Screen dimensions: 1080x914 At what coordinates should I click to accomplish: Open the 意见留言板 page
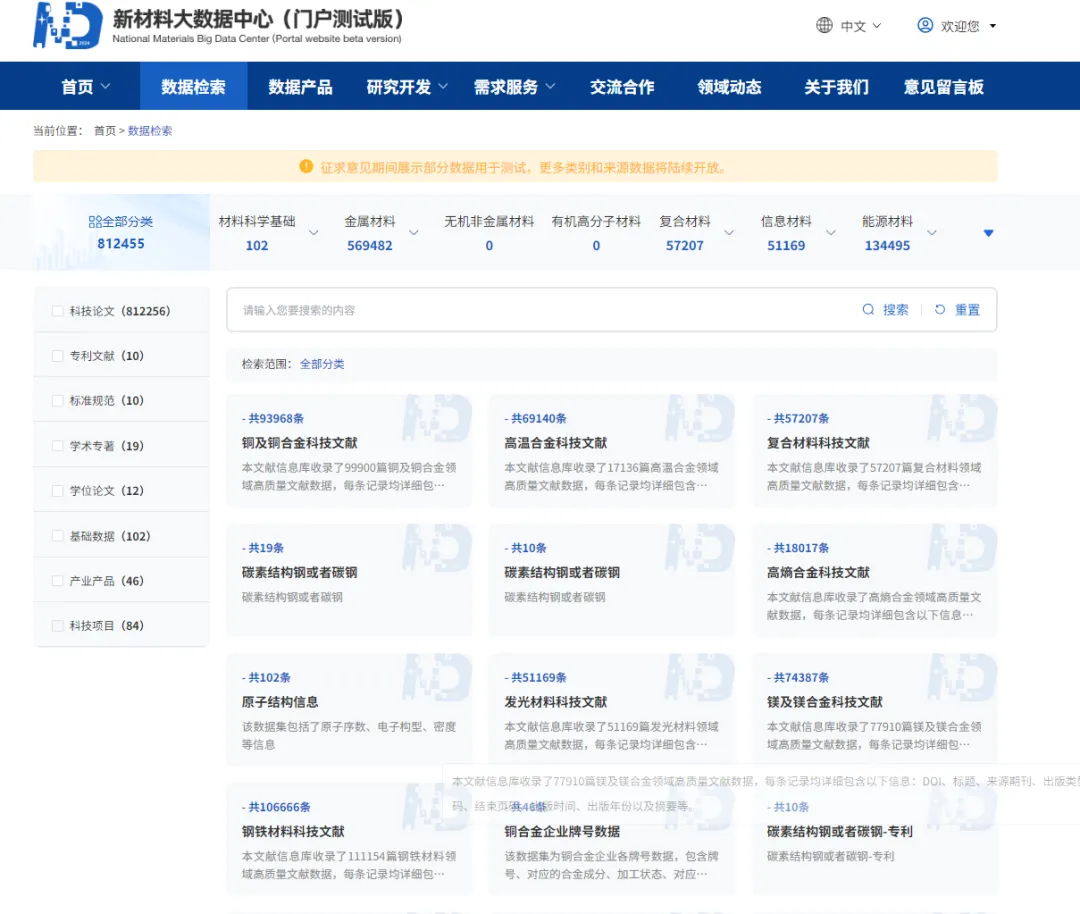tap(944, 87)
